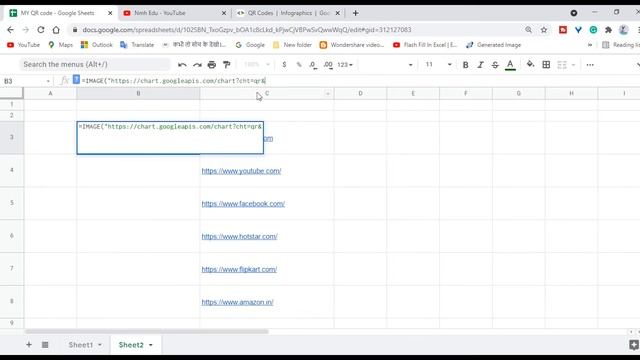This screenshot has width=640, height=360.
Task: Open the Maps bookmark
Action: click(x=60, y=45)
